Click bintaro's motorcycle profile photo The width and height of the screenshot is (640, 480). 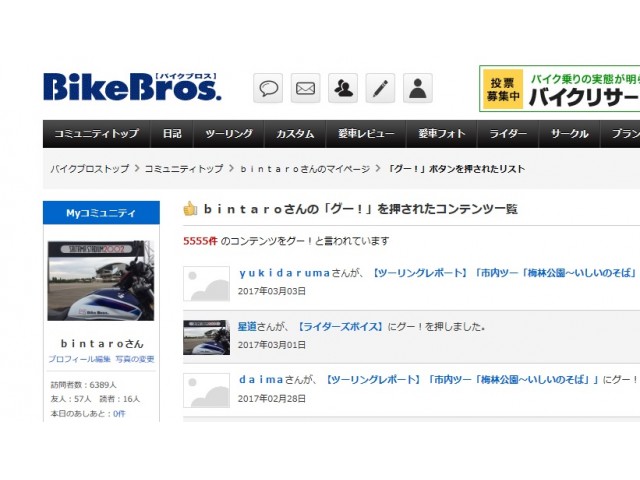click(101, 281)
